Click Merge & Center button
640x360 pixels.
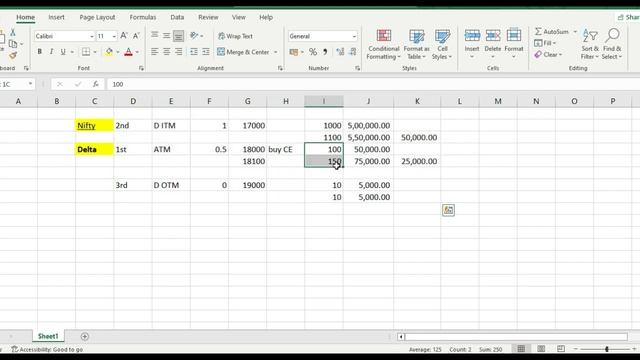point(243,52)
